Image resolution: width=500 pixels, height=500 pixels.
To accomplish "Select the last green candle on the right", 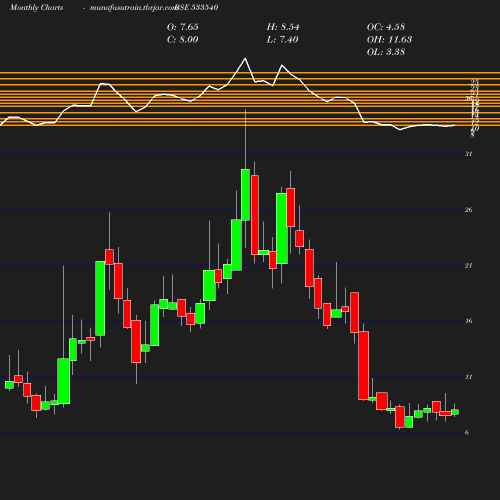I will tap(455, 412).
